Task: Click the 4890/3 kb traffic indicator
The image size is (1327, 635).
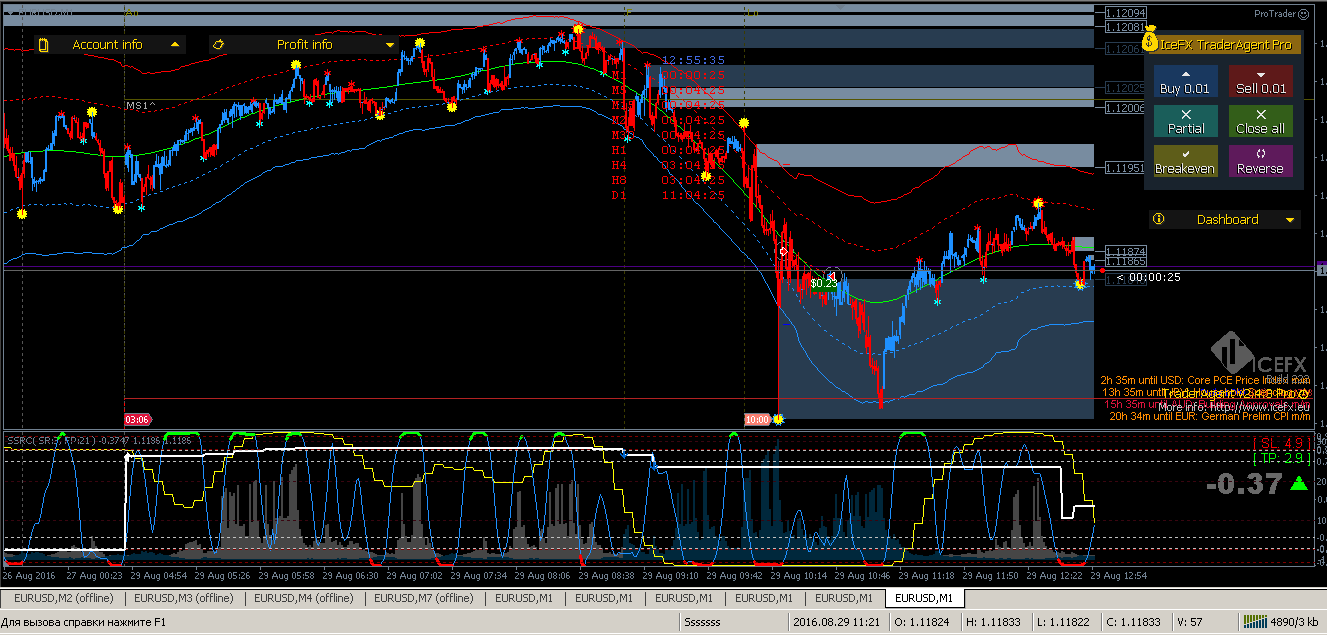Action: coord(1292,621)
